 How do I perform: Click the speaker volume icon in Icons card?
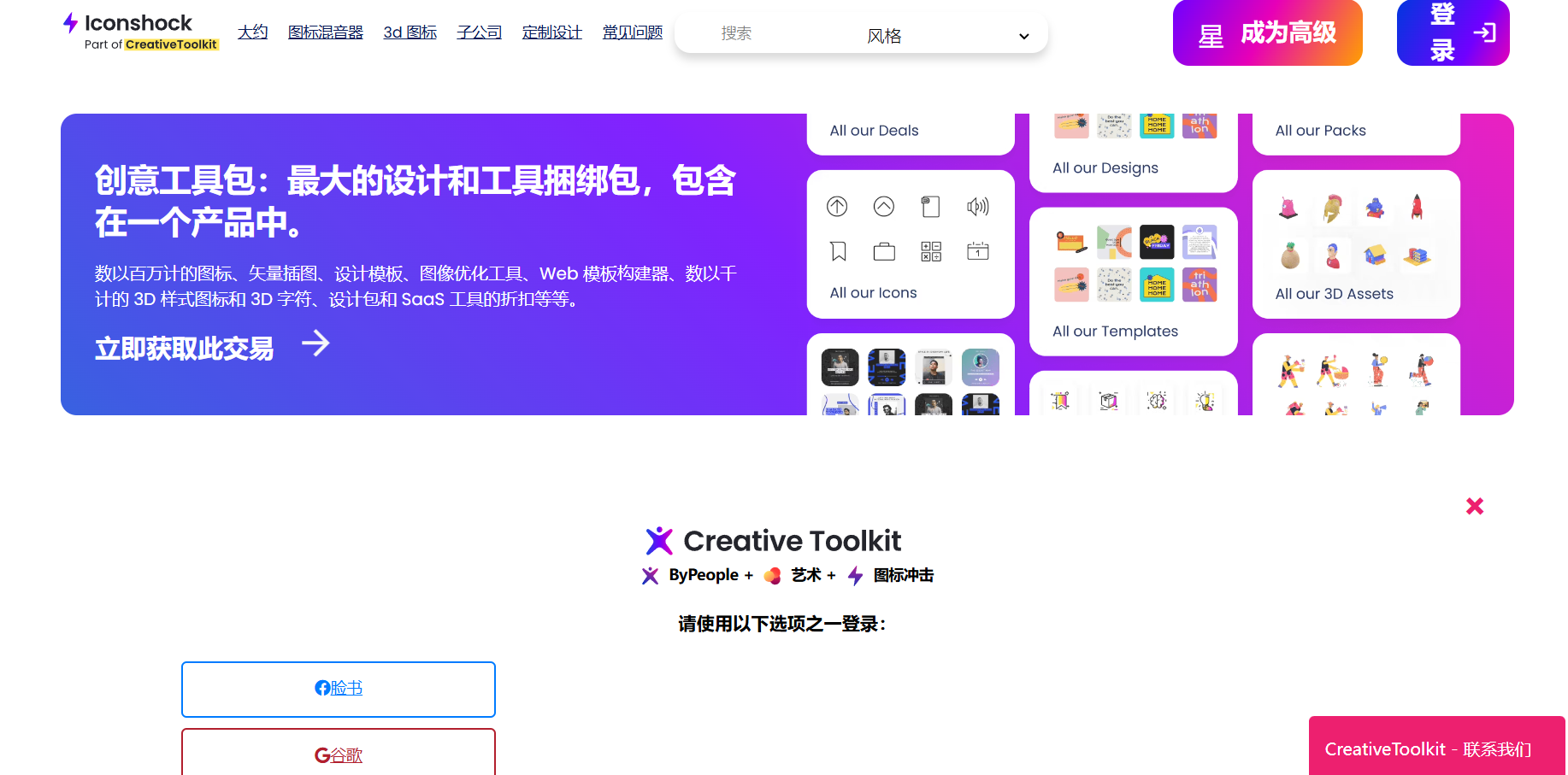click(978, 206)
